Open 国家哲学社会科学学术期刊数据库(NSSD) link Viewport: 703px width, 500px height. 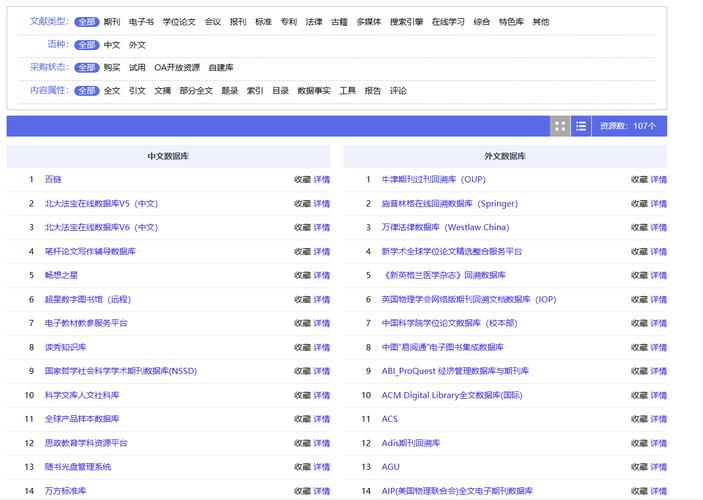[121, 371]
